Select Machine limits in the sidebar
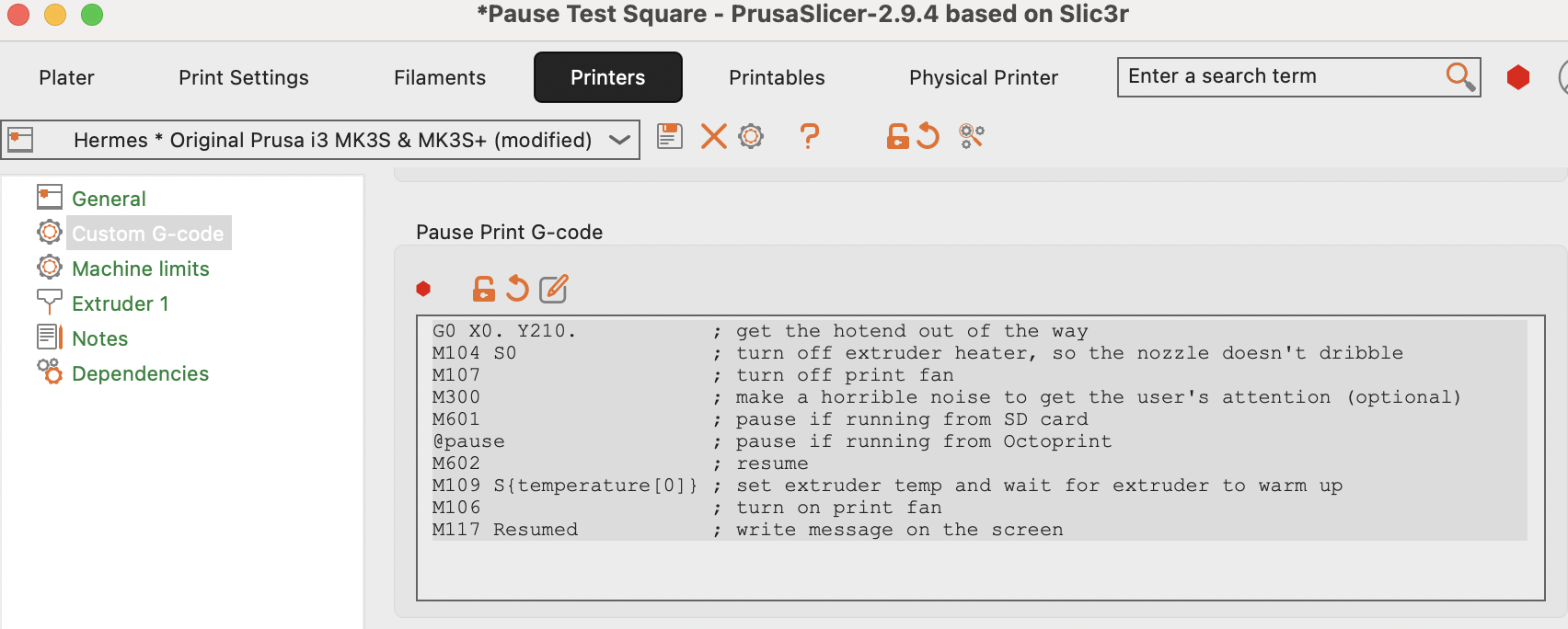The image size is (1568, 629). click(141, 269)
